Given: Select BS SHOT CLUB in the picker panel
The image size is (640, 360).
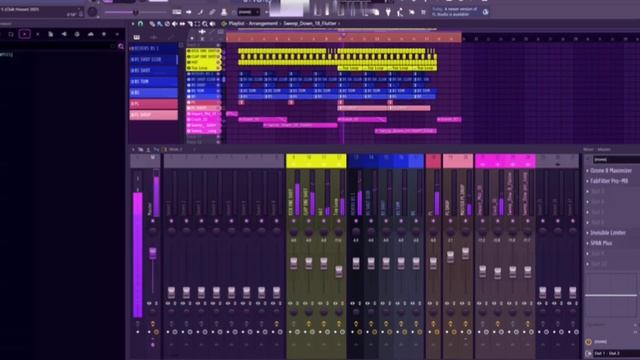Looking at the screenshot, I should pyautogui.click(x=153, y=60).
